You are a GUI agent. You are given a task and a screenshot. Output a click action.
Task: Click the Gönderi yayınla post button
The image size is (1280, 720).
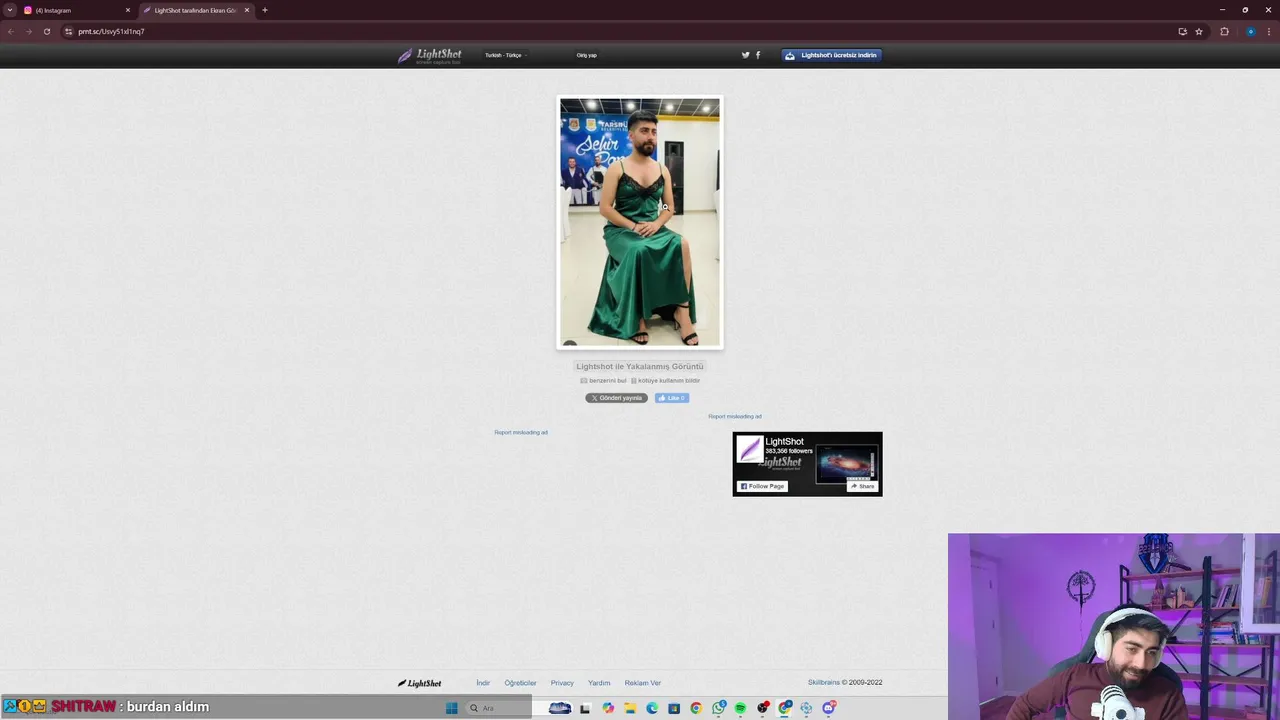tap(616, 398)
